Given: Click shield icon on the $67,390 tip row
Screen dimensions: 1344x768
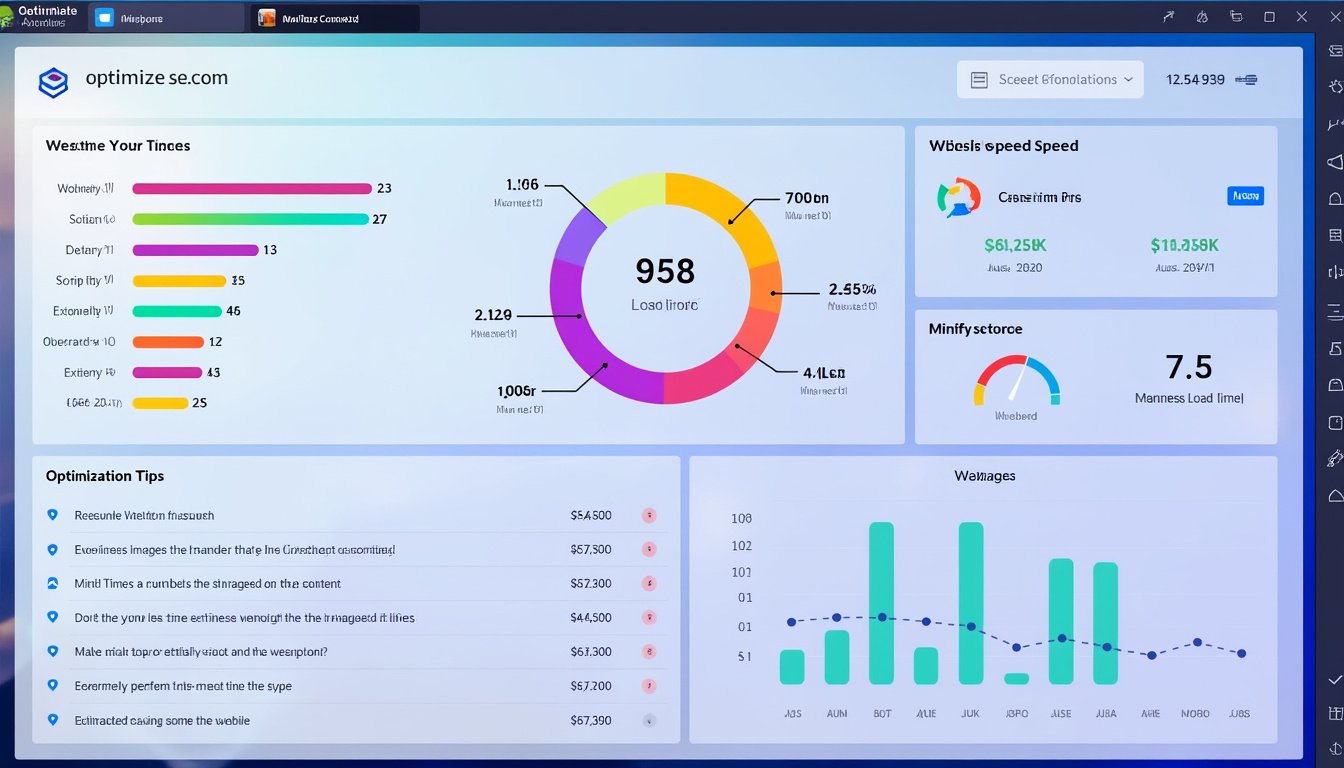Looking at the screenshot, I should (x=53, y=720).
